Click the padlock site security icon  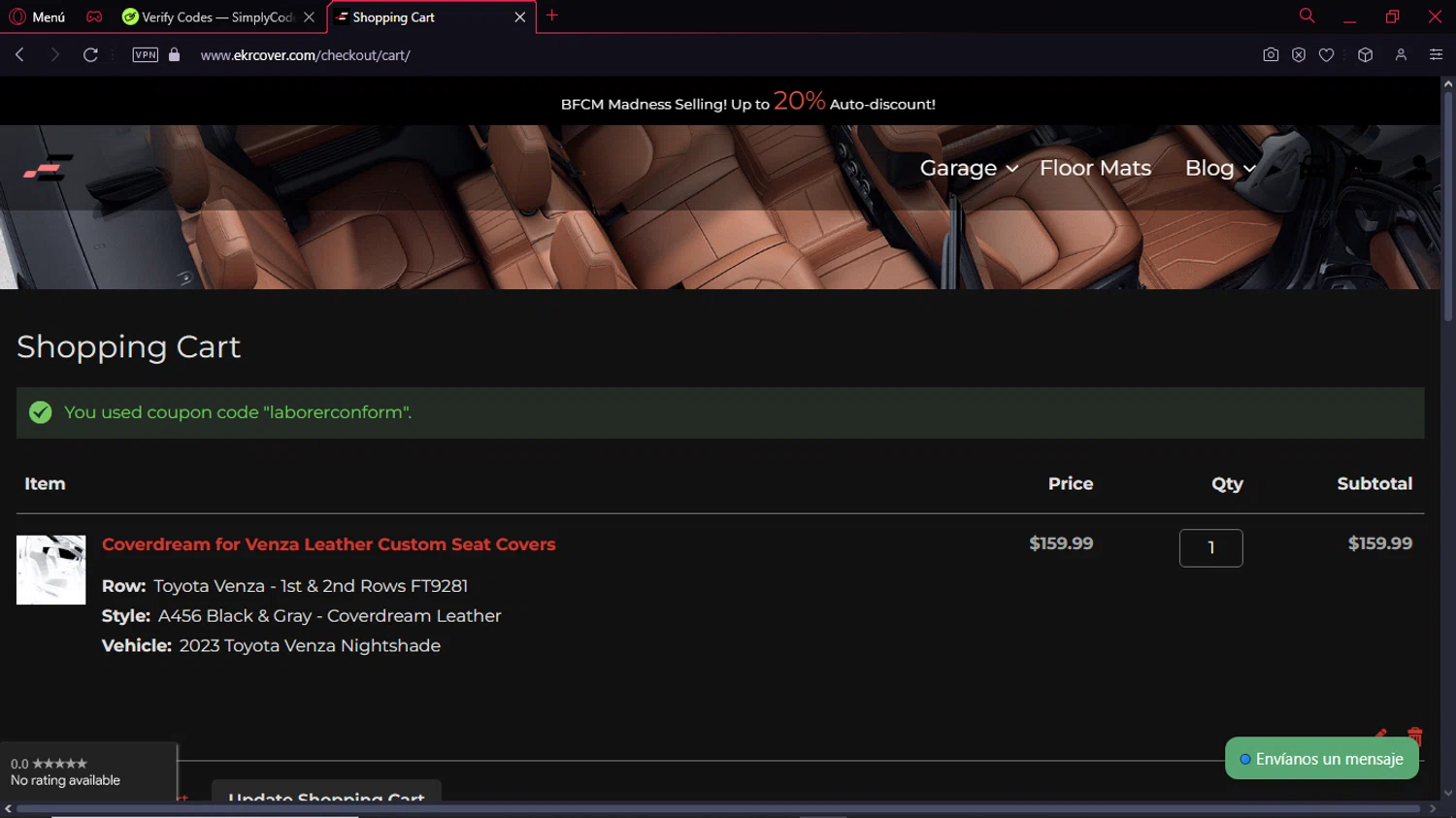point(175,55)
